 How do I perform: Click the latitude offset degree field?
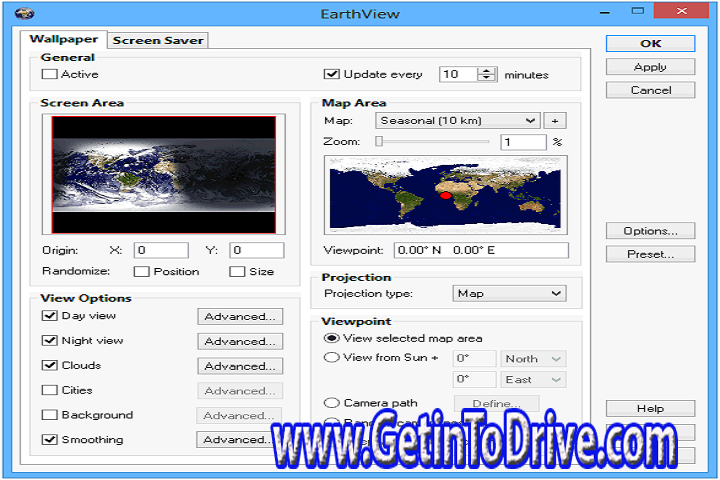point(475,359)
